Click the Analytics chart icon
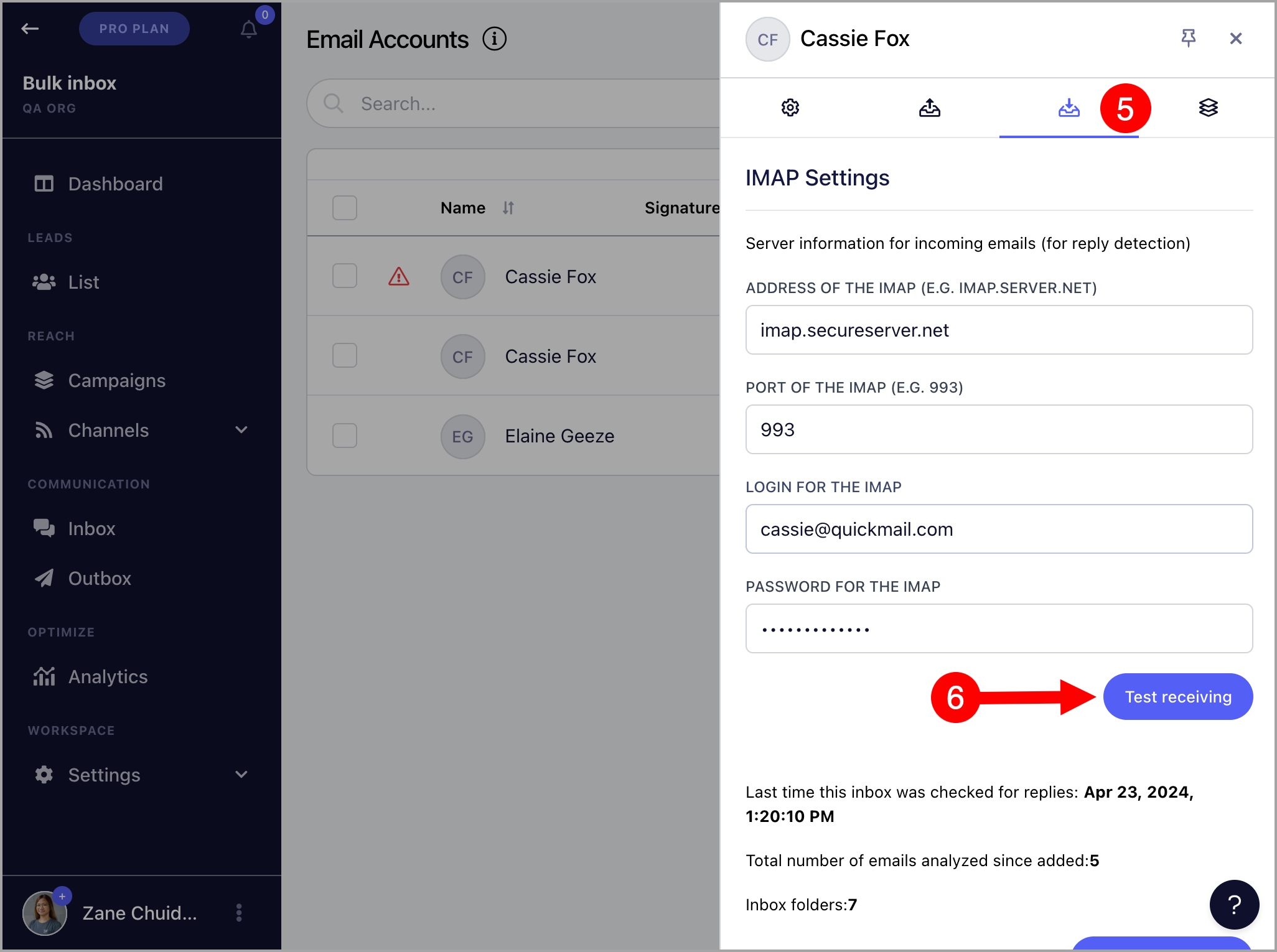The width and height of the screenshot is (1277, 952). click(44, 676)
